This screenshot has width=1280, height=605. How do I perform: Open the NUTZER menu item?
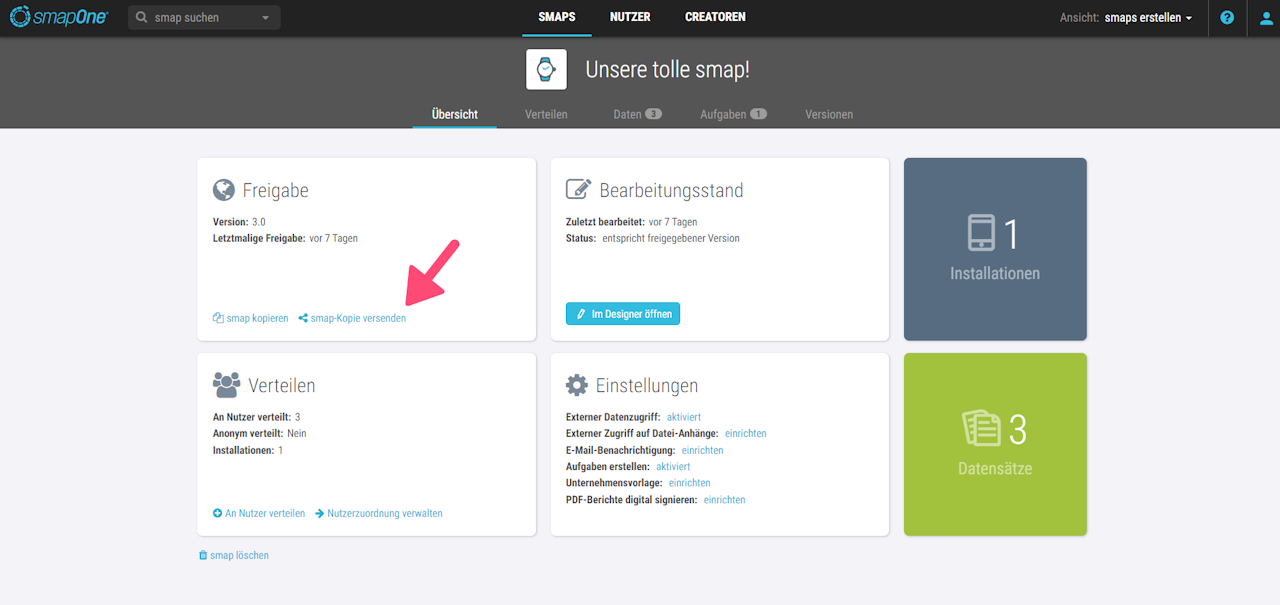pyautogui.click(x=630, y=17)
